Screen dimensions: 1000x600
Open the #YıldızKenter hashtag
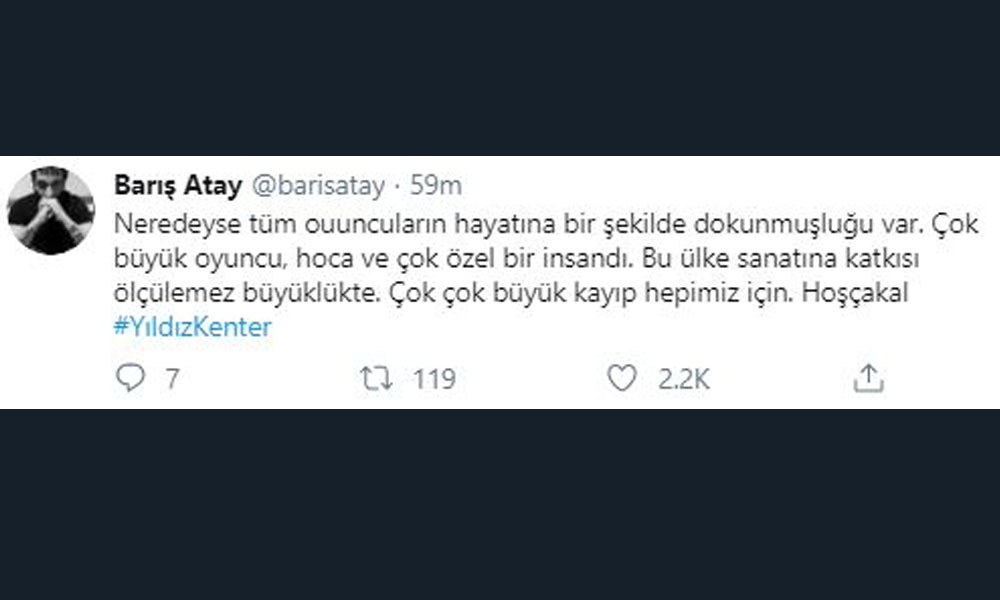click(x=194, y=327)
